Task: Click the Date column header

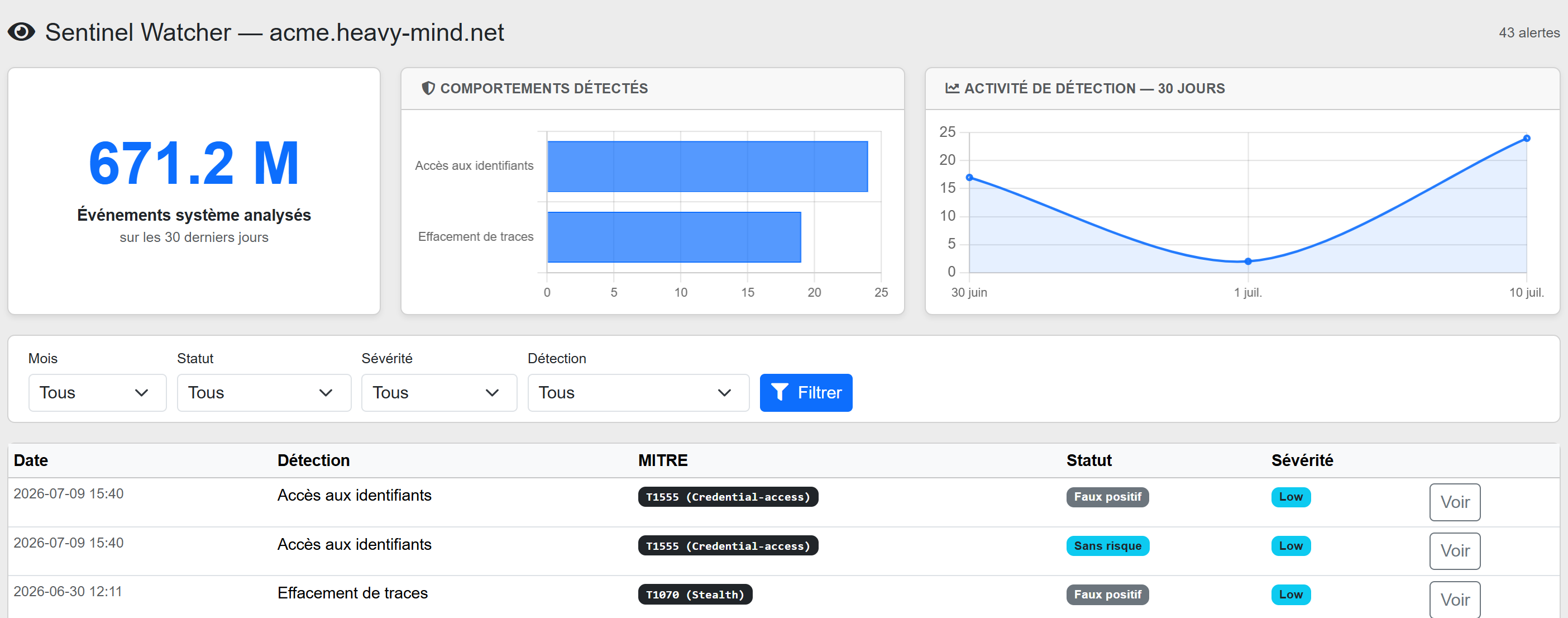Action: (x=31, y=460)
